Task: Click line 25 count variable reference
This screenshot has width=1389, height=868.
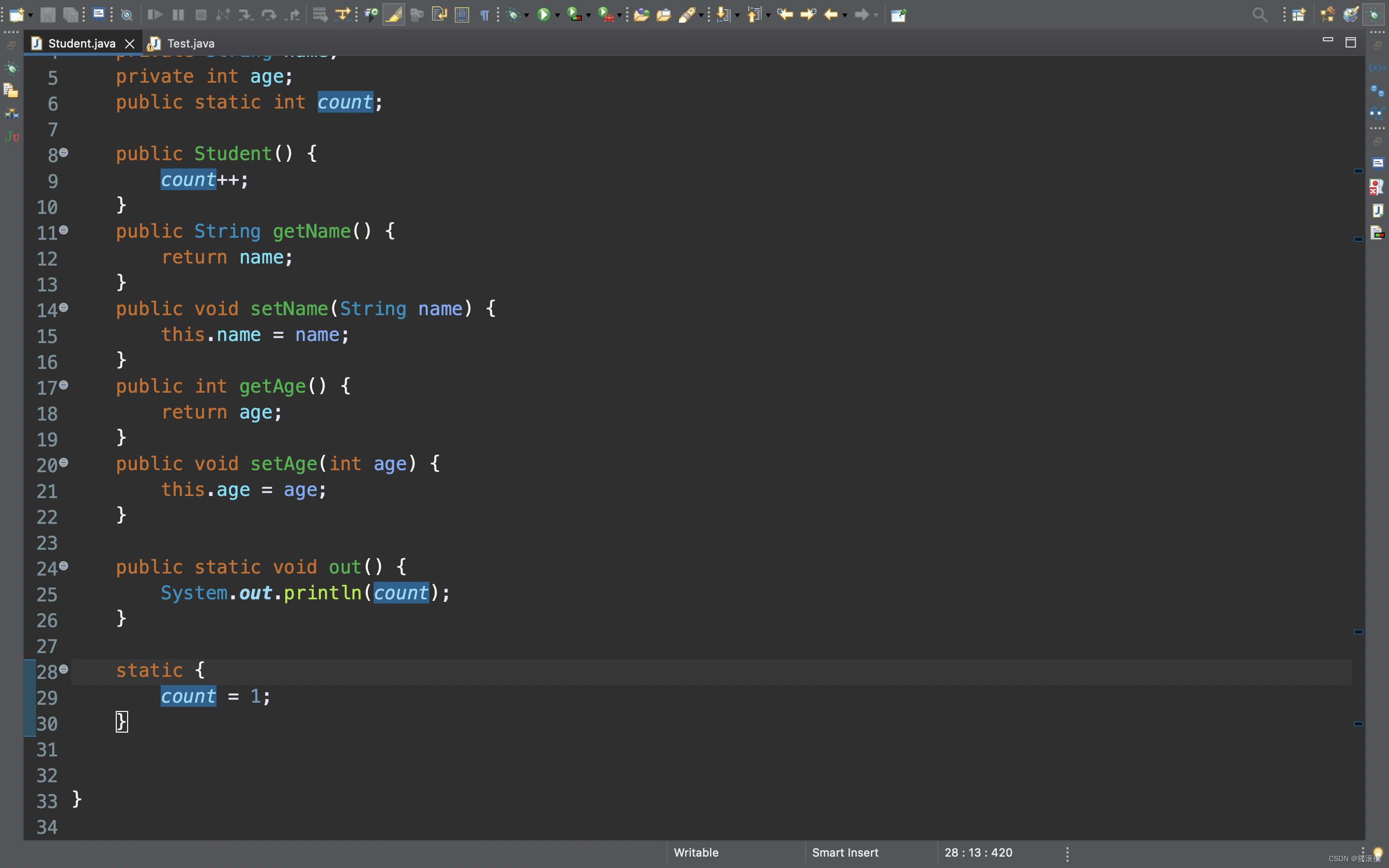Action: (401, 592)
